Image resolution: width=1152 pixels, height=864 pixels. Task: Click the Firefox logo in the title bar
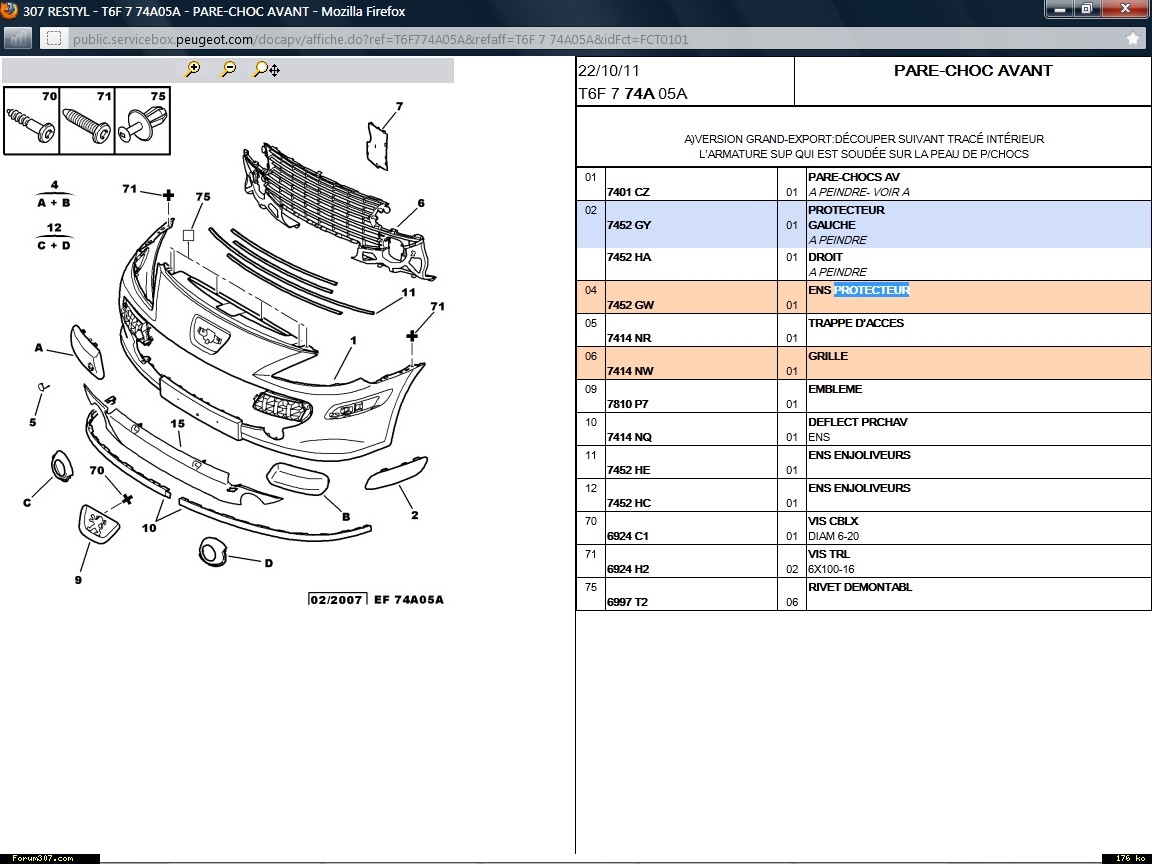click(x=9, y=10)
